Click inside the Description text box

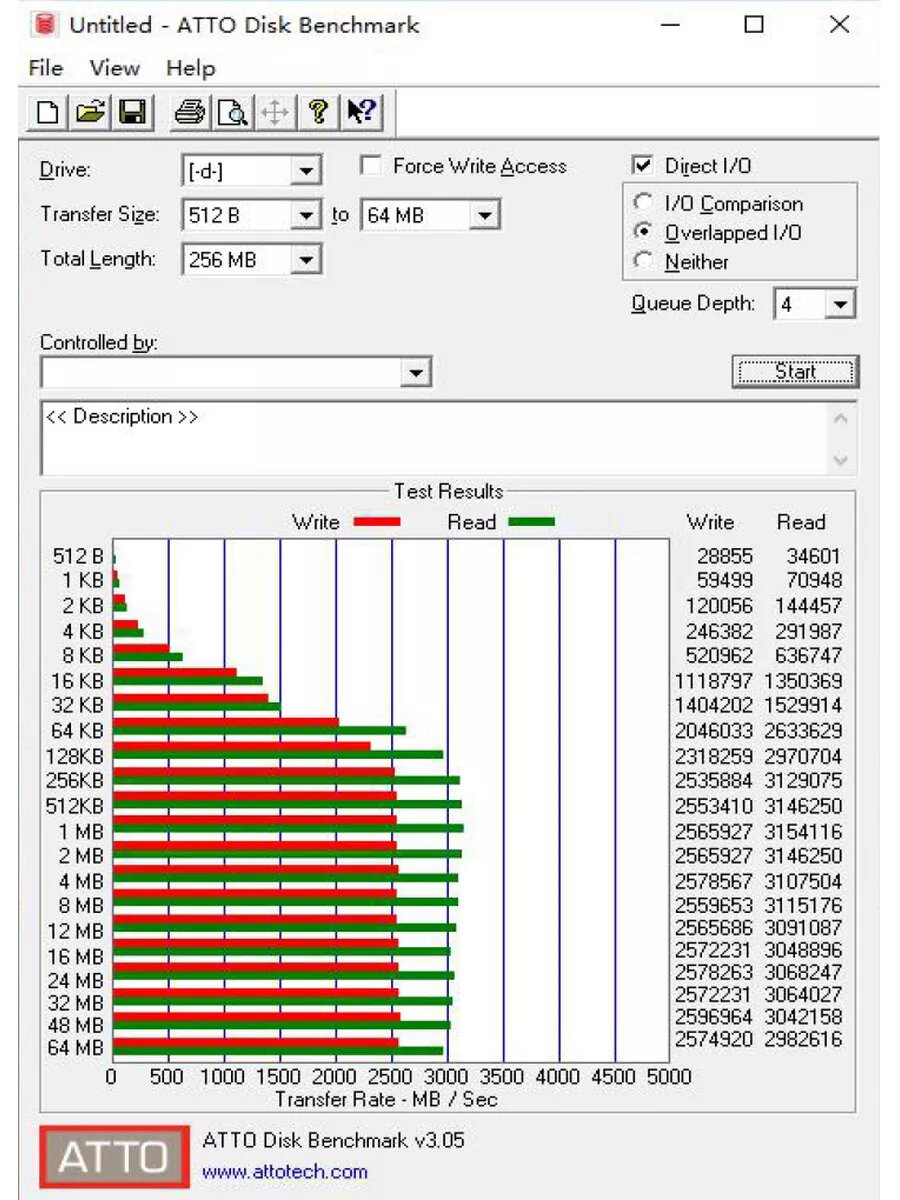[x=435, y=438]
